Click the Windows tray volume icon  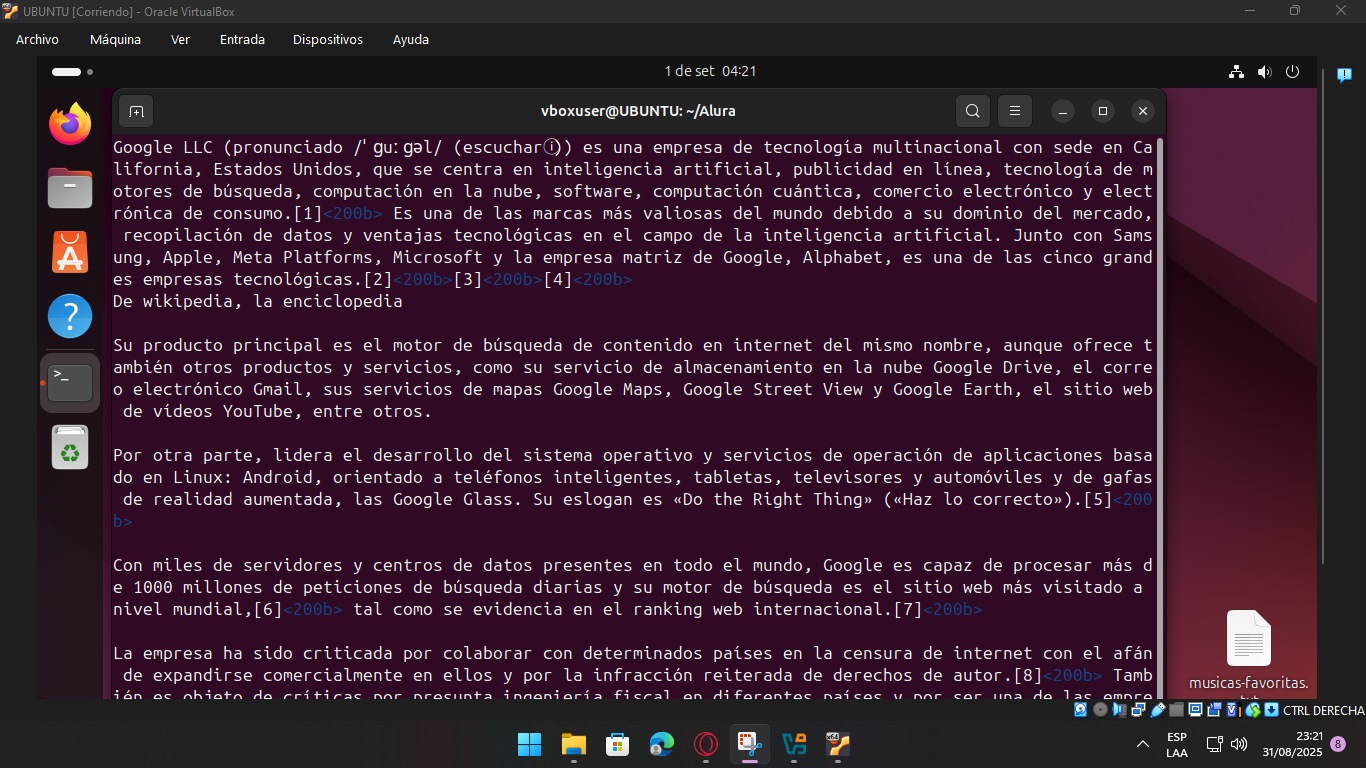(1239, 744)
